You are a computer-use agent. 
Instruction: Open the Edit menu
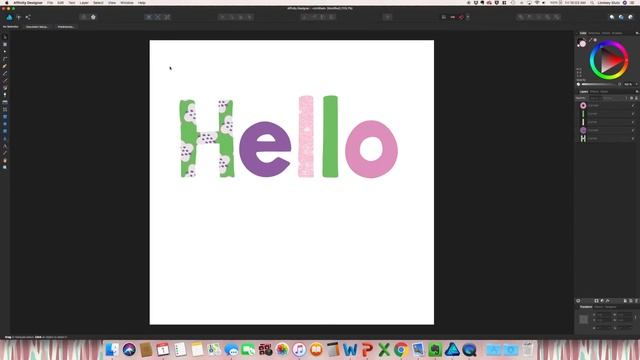tap(60, 3)
